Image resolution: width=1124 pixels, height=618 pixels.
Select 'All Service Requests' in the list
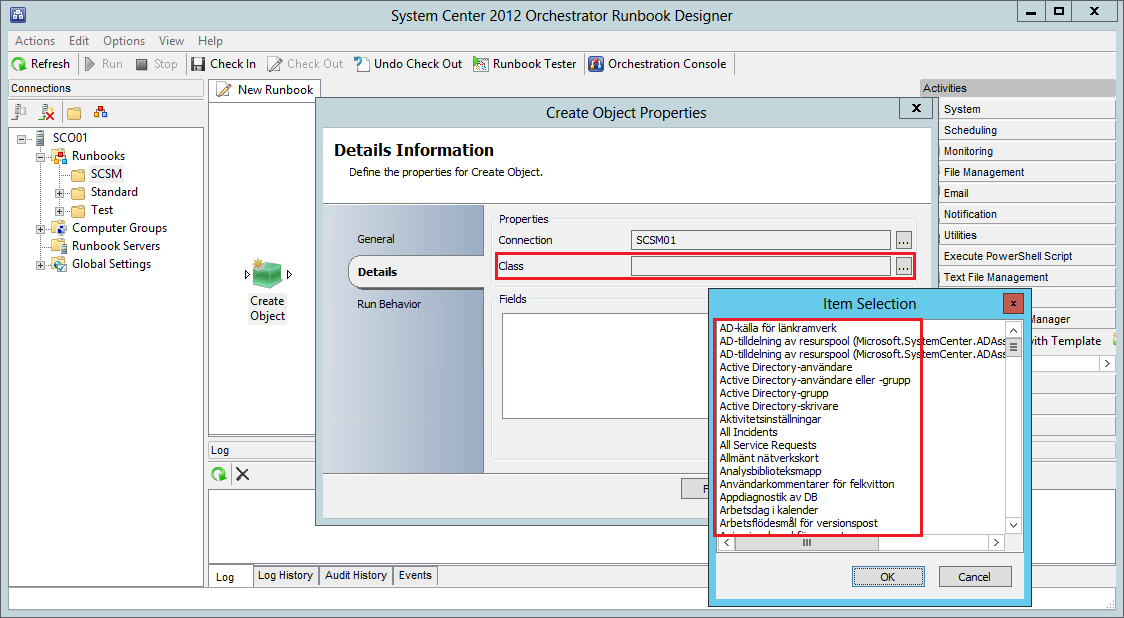pos(768,445)
